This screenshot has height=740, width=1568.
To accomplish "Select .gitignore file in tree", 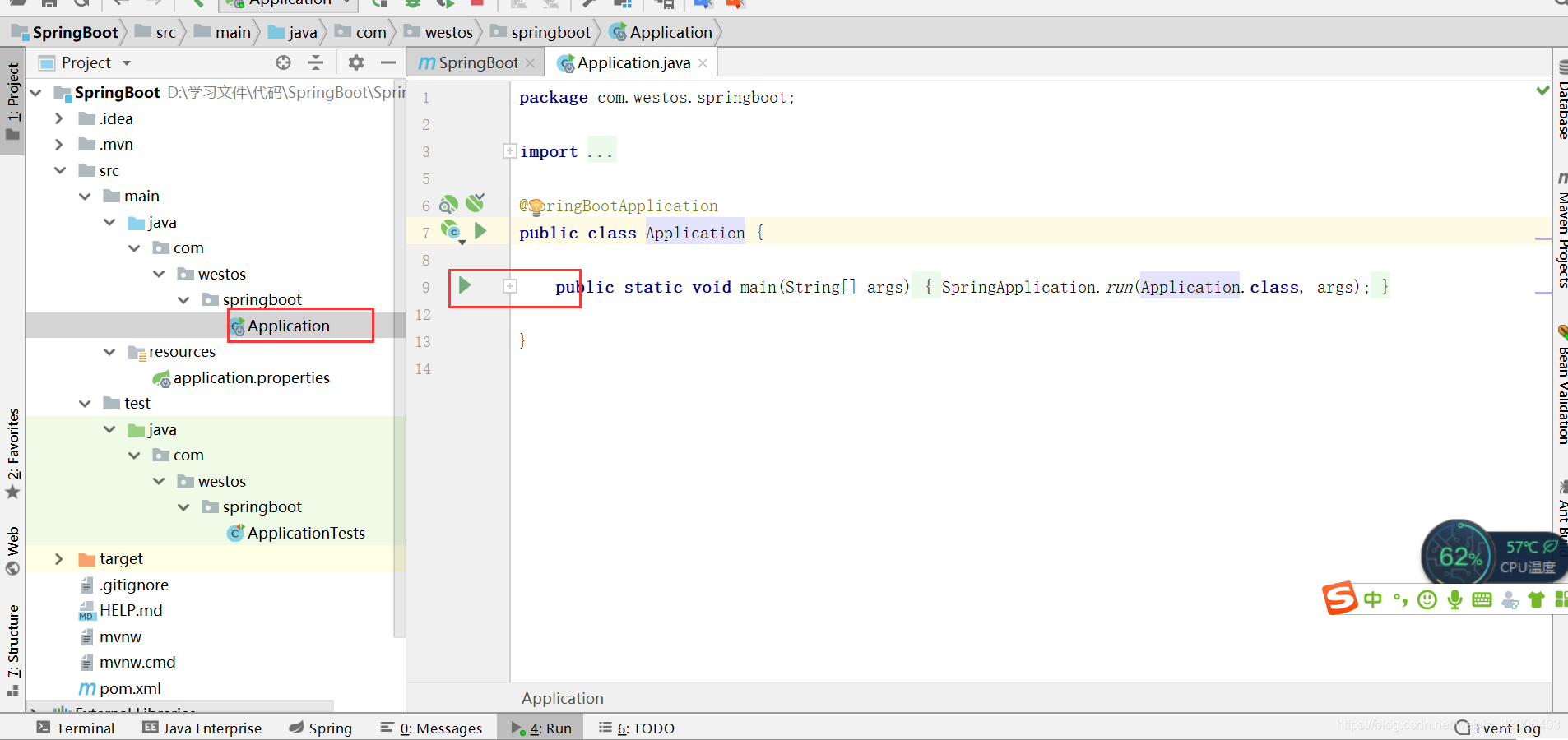I will tap(124, 585).
